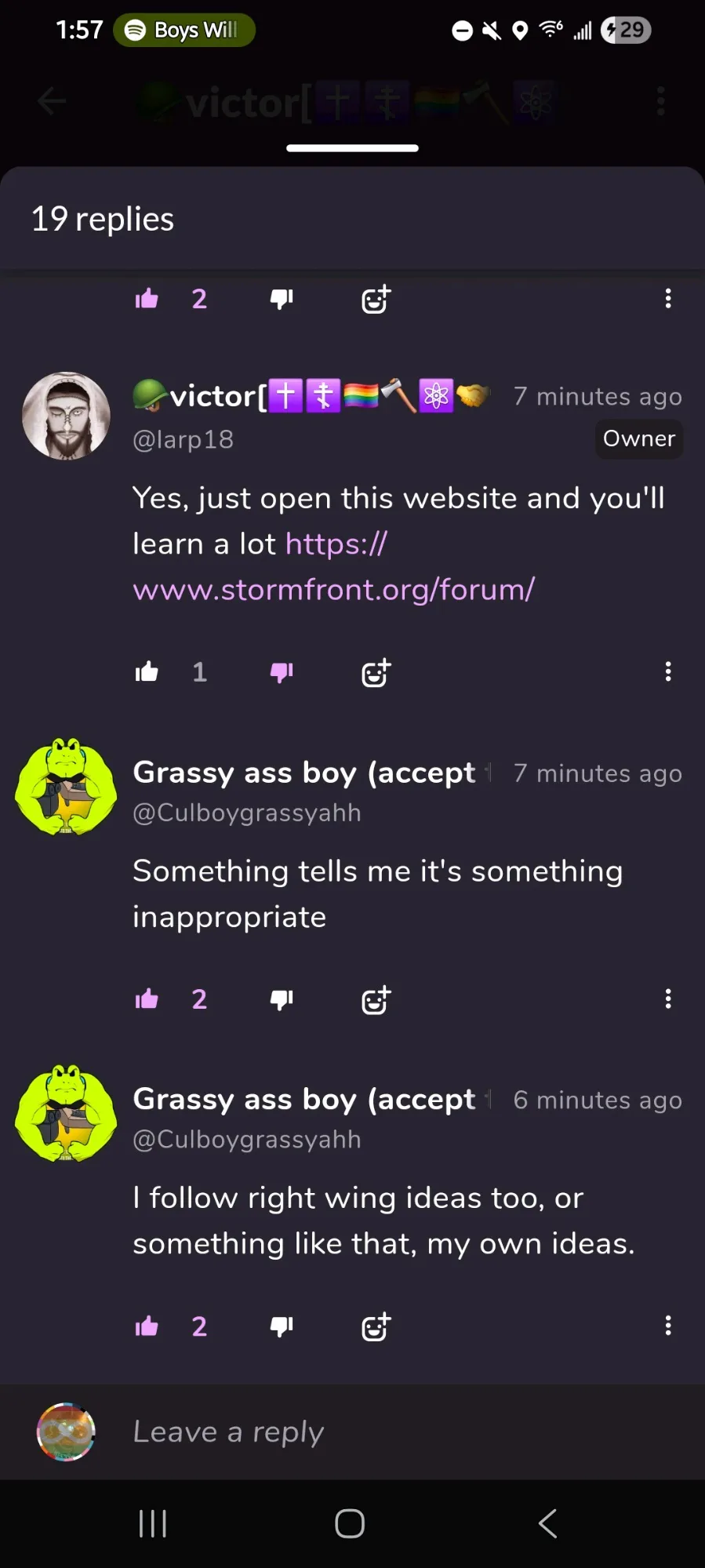
Task: Open victor's profile avatar
Action: pos(66,416)
